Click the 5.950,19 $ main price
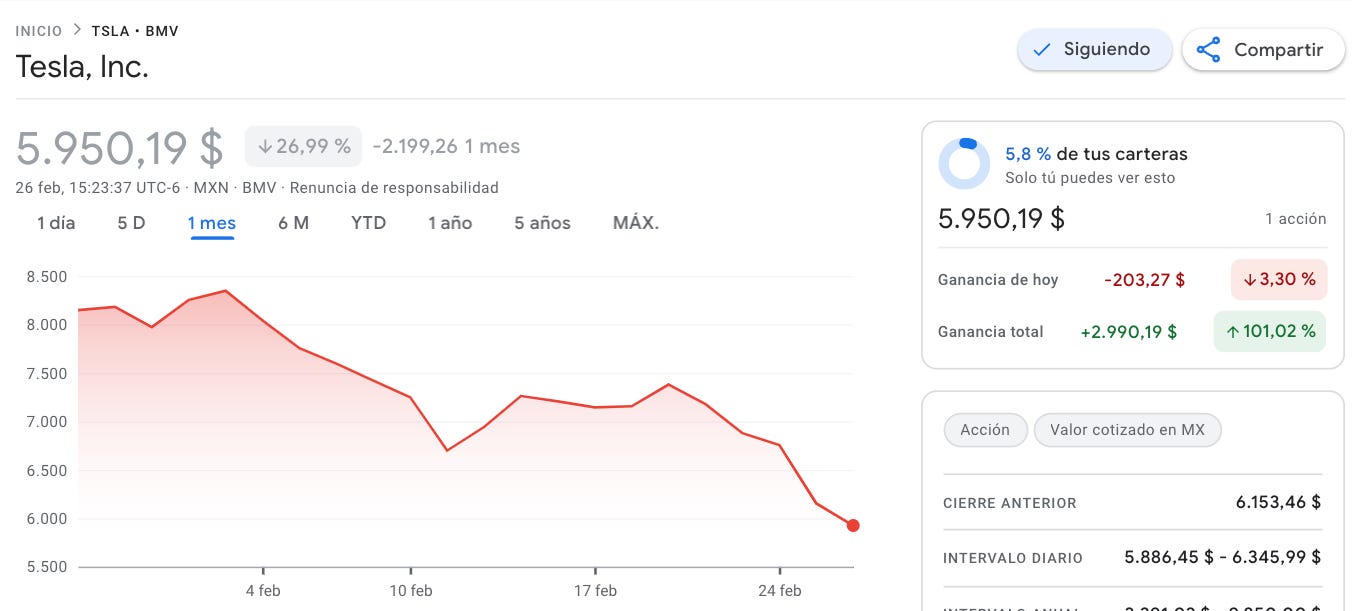 click(x=120, y=148)
